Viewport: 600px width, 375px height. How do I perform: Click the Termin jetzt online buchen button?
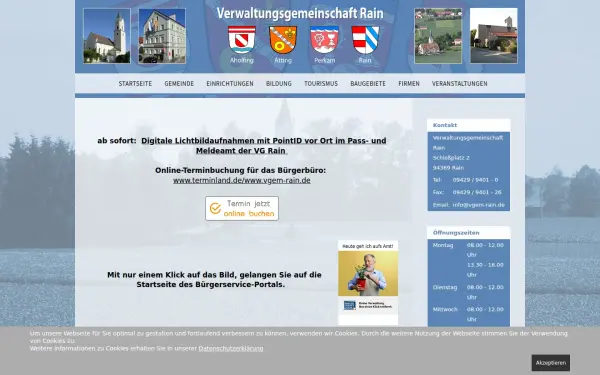tap(242, 208)
